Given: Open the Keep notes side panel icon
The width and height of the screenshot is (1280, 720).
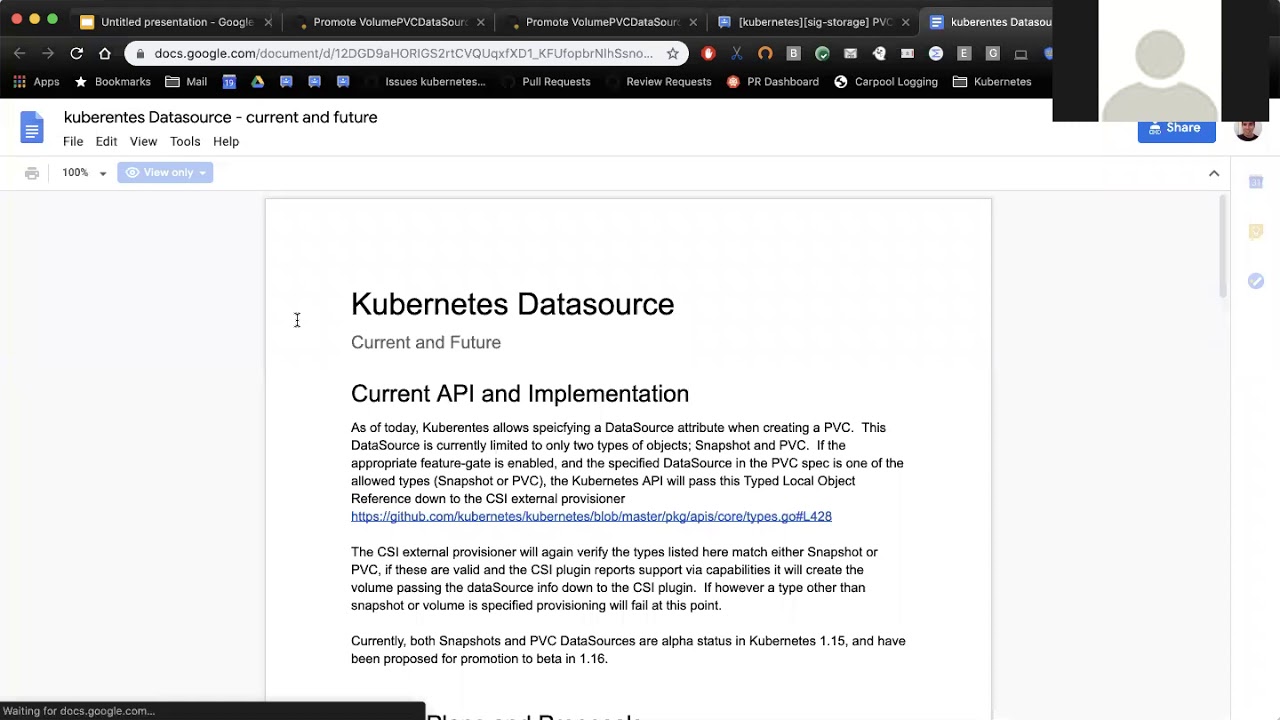Looking at the screenshot, I should (1256, 232).
